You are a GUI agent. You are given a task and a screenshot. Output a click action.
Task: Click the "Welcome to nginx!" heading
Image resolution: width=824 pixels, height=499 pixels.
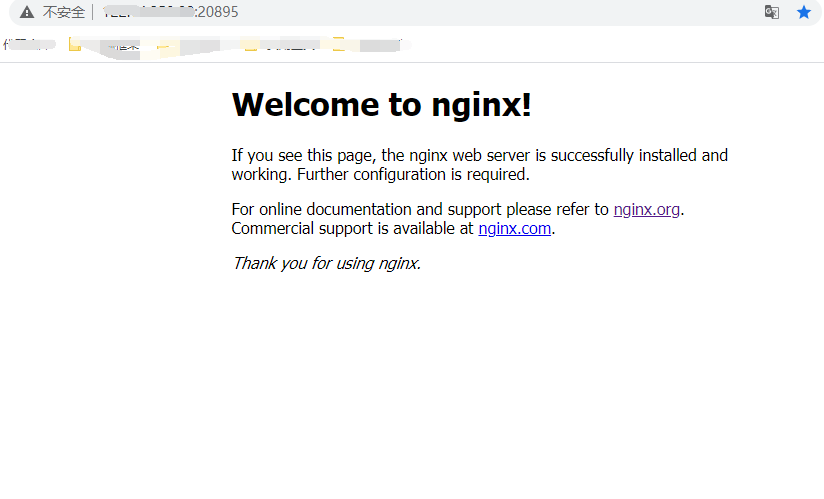coord(382,105)
